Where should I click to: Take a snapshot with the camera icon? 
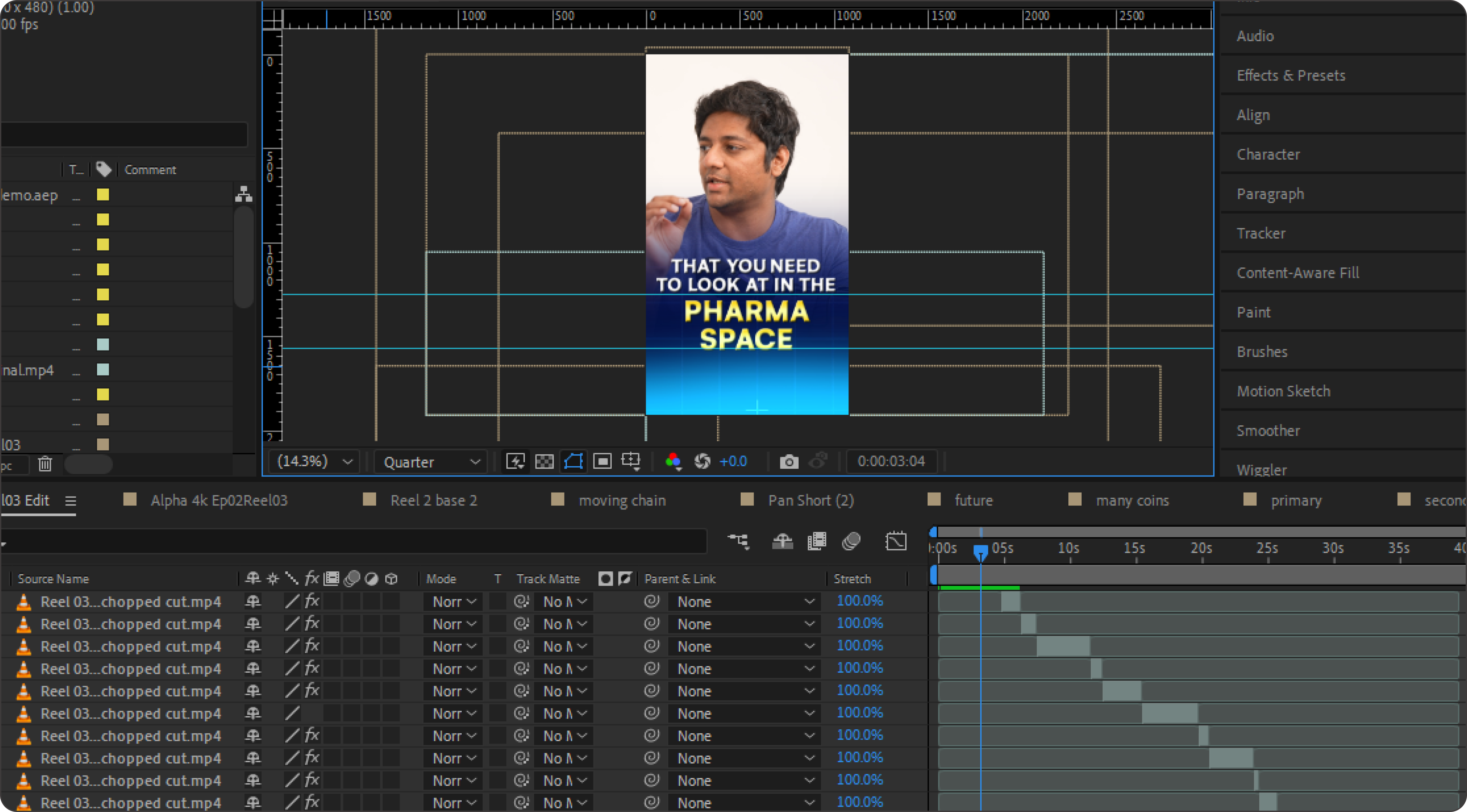pyautogui.click(x=789, y=461)
